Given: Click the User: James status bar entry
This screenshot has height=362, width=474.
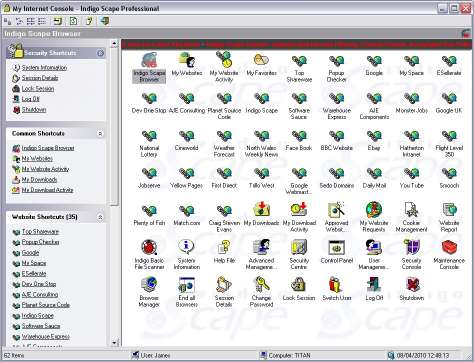Looking at the screenshot, I should [x=155, y=356].
